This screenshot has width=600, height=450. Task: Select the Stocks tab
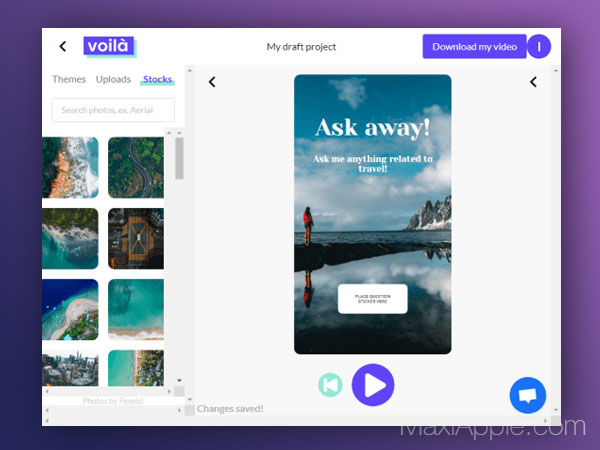157,79
